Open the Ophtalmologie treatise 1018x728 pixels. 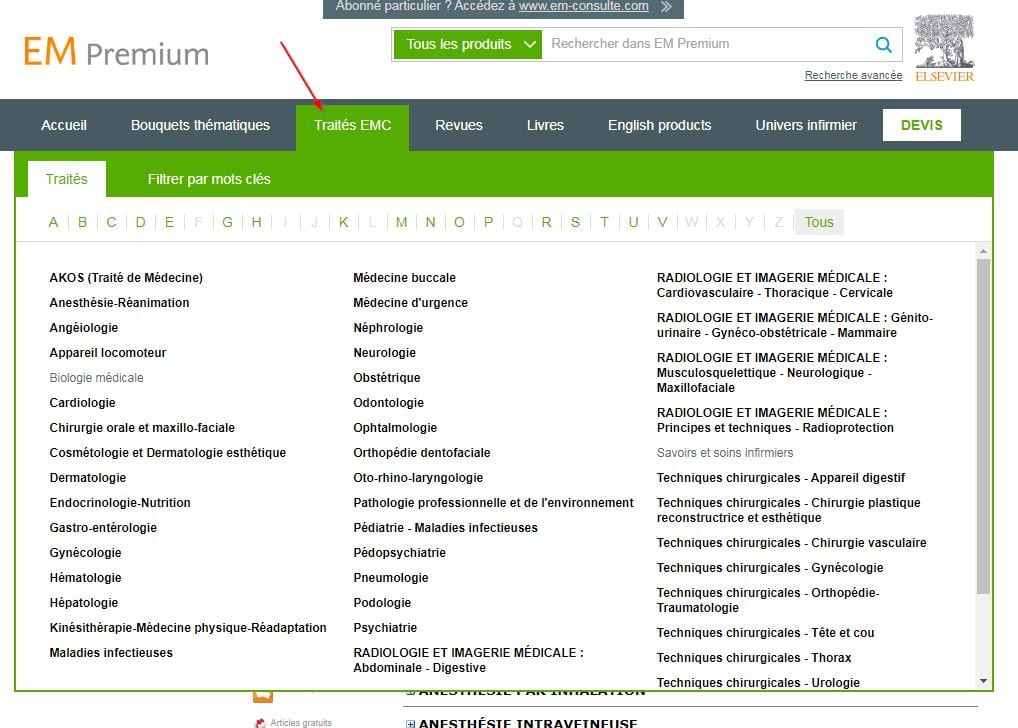click(395, 428)
